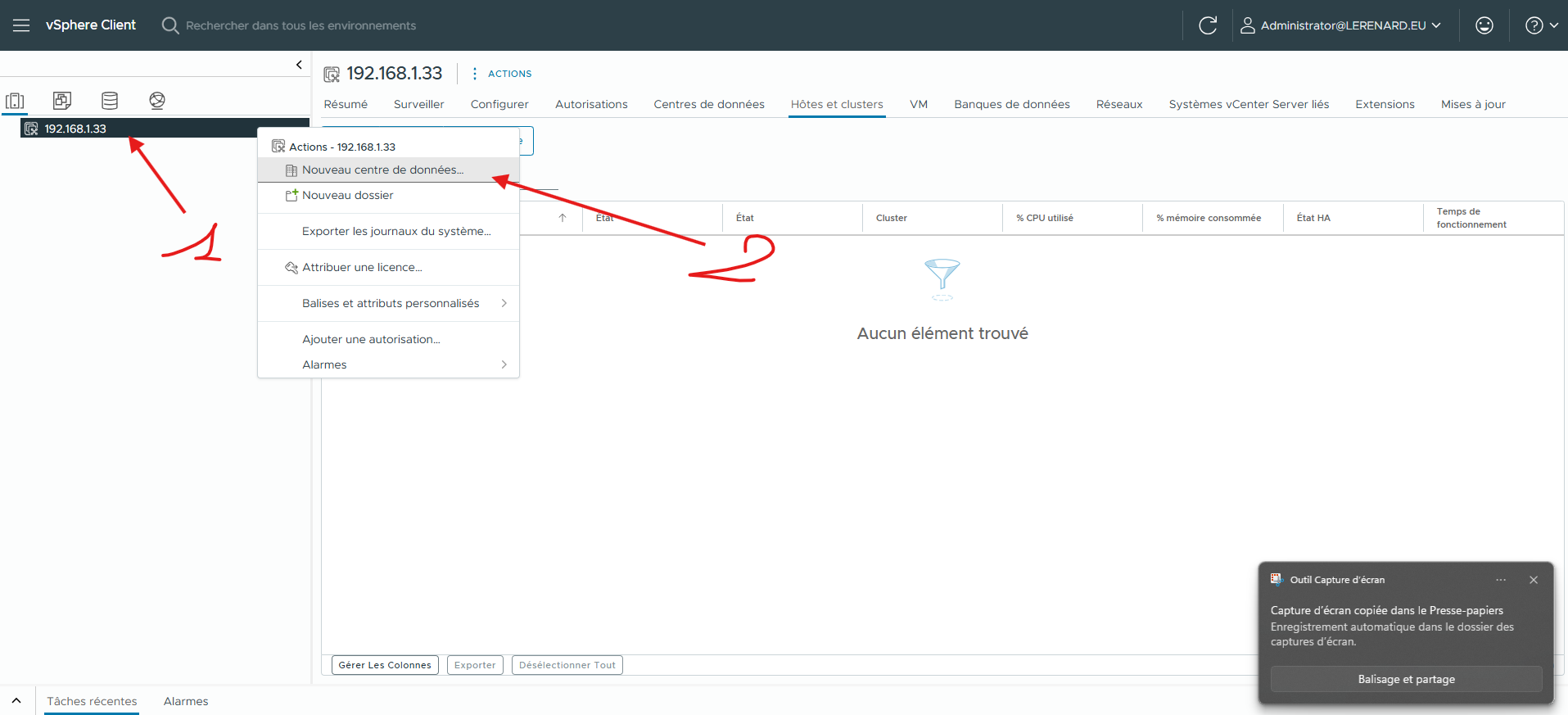The image size is (1568, 715).
Task: Click the Exporter button below the table
Action: 475,665
